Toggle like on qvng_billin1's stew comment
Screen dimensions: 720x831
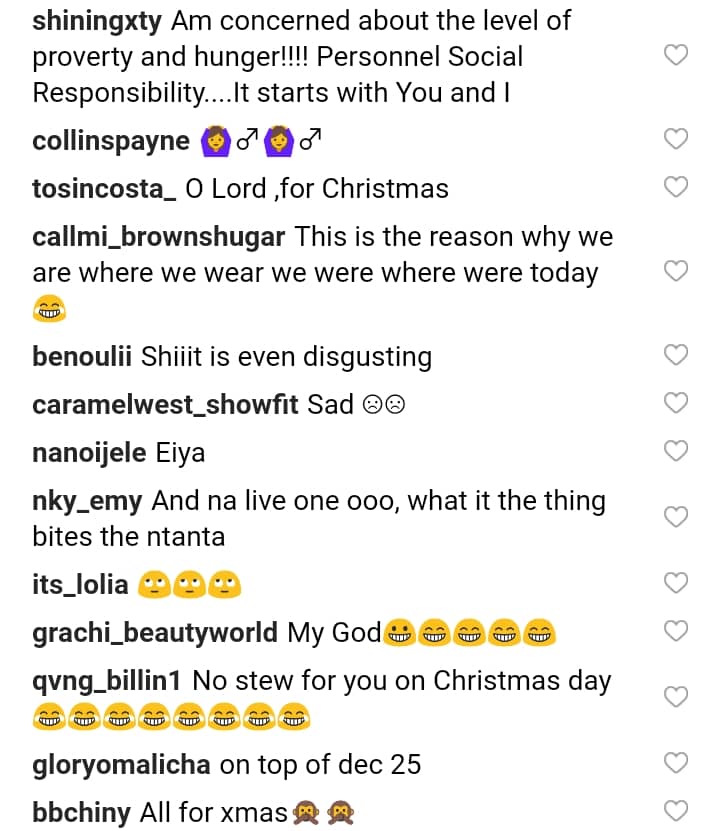(677, 697)
